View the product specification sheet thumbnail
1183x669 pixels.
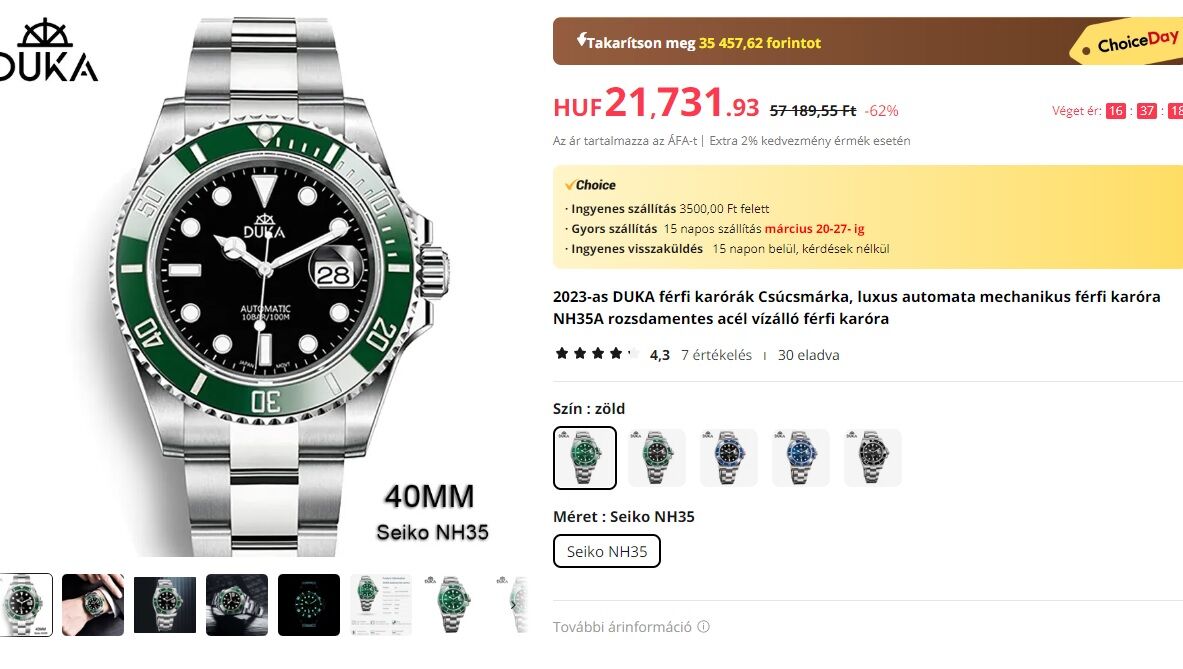coord(381,605)
